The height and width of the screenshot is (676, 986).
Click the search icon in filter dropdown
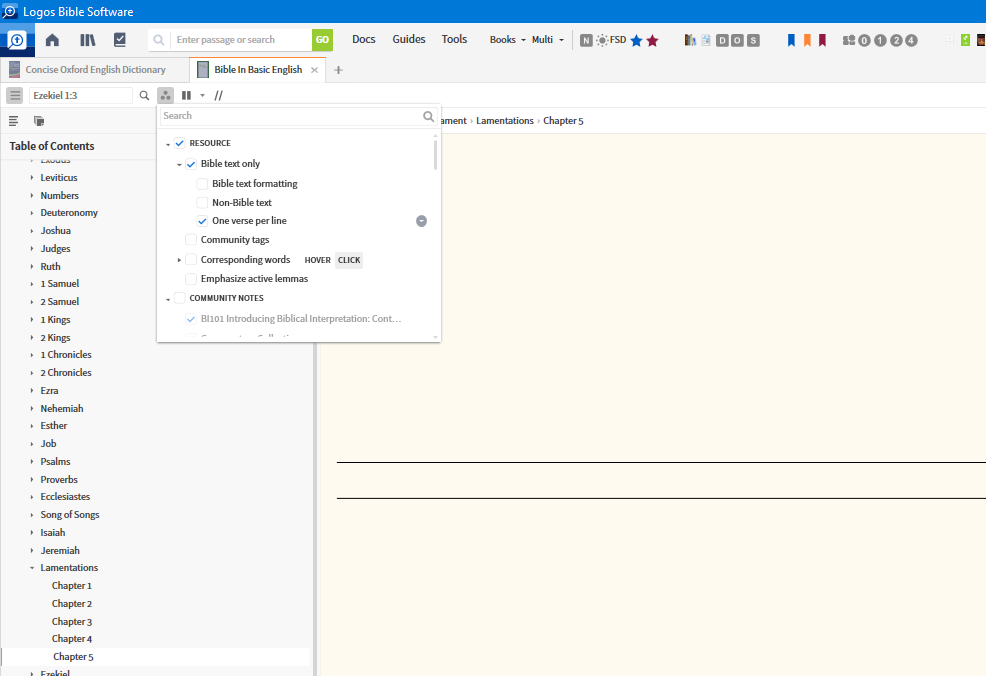[x=428, y=116]
